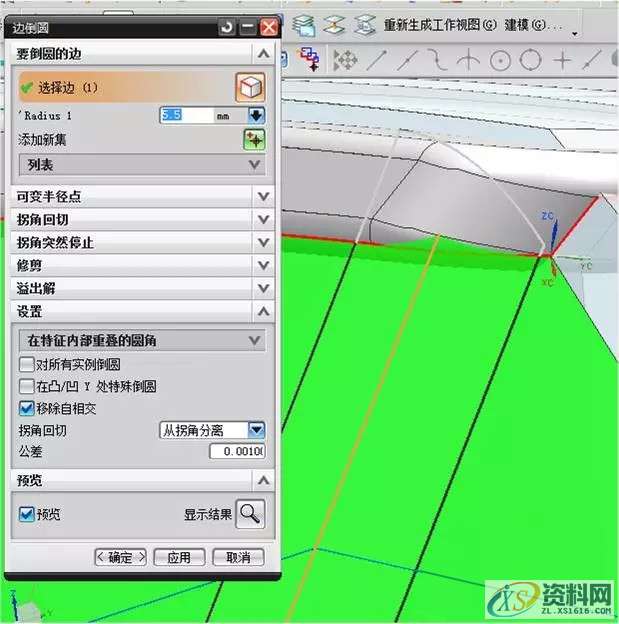Screen dimensions: 619x624
Task: Collapse the preview section
Action: [263, 480]
